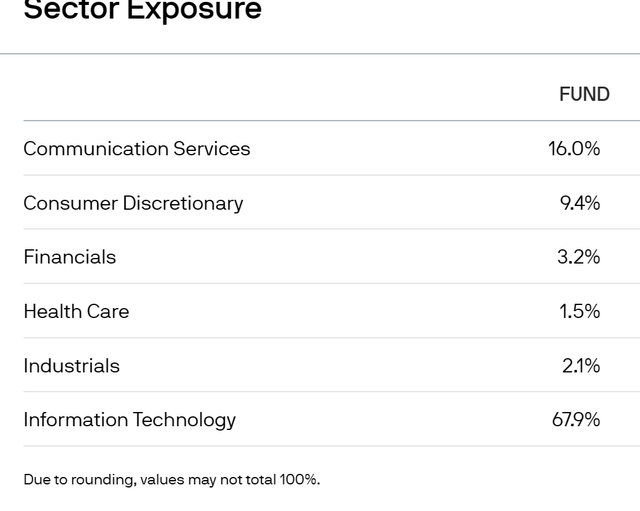This screenshot has height=511, width=640.
Task: Select the Consumer Discretionary row label
Action: pos(133,203)
